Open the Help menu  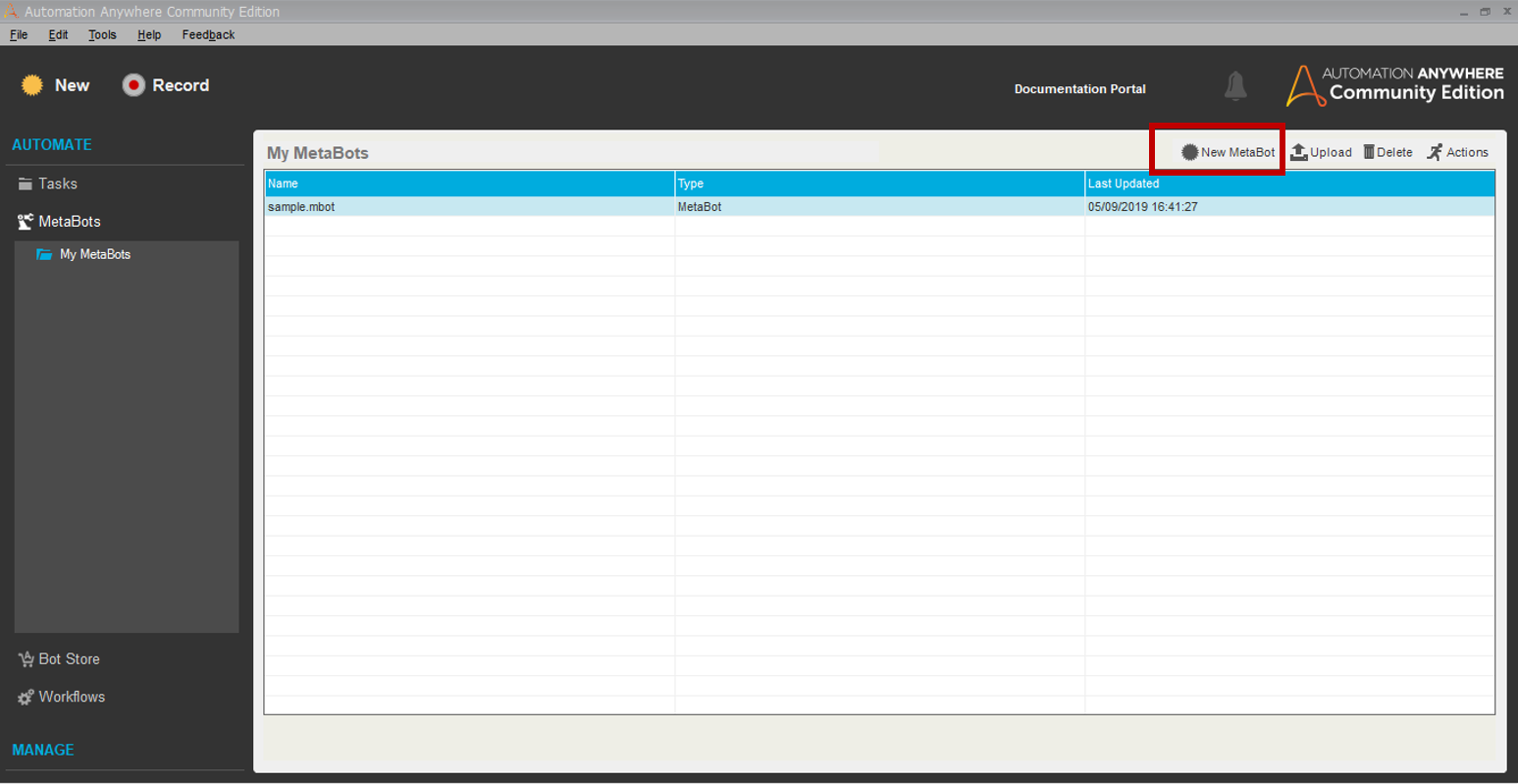point(149,34)
